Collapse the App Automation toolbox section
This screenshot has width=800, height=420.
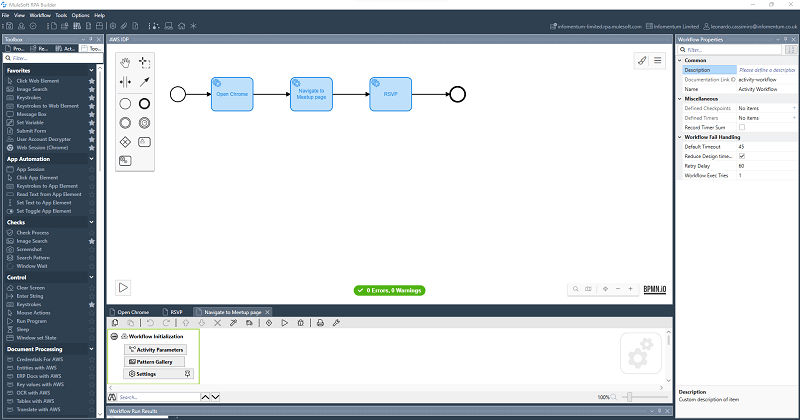tap(92, 159)
